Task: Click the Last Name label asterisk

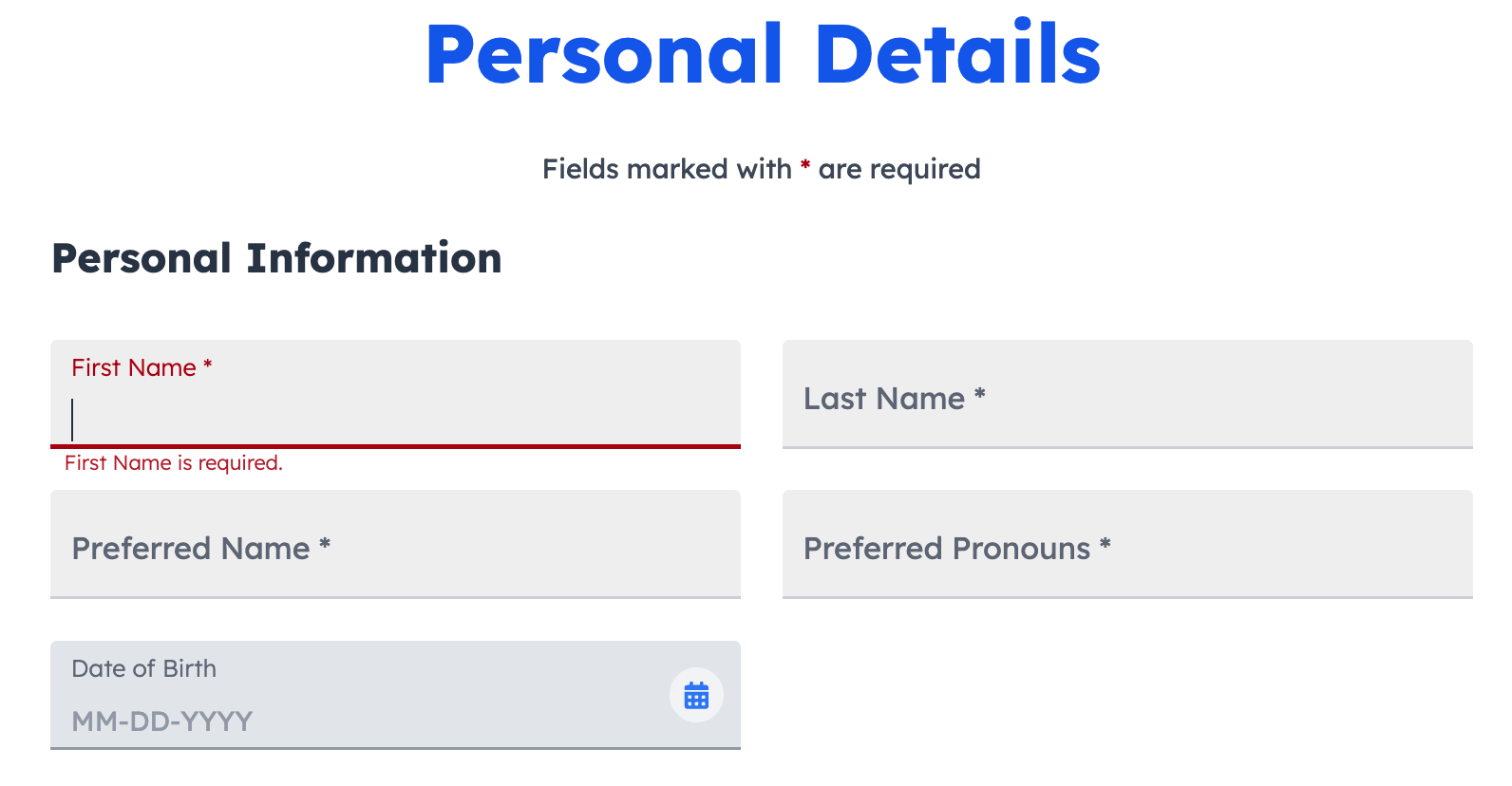Action: pos(980,394)
